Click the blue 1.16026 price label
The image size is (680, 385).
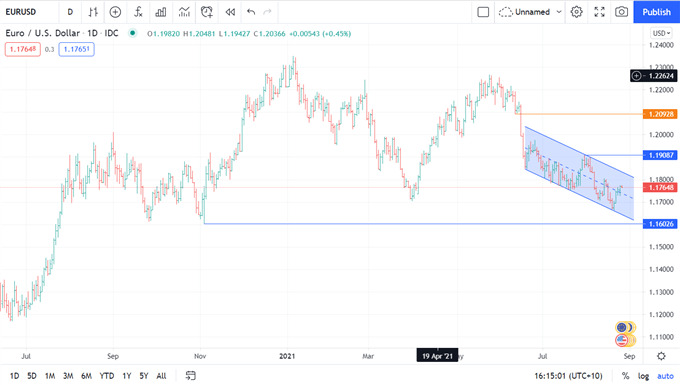(x=660, y=224)
